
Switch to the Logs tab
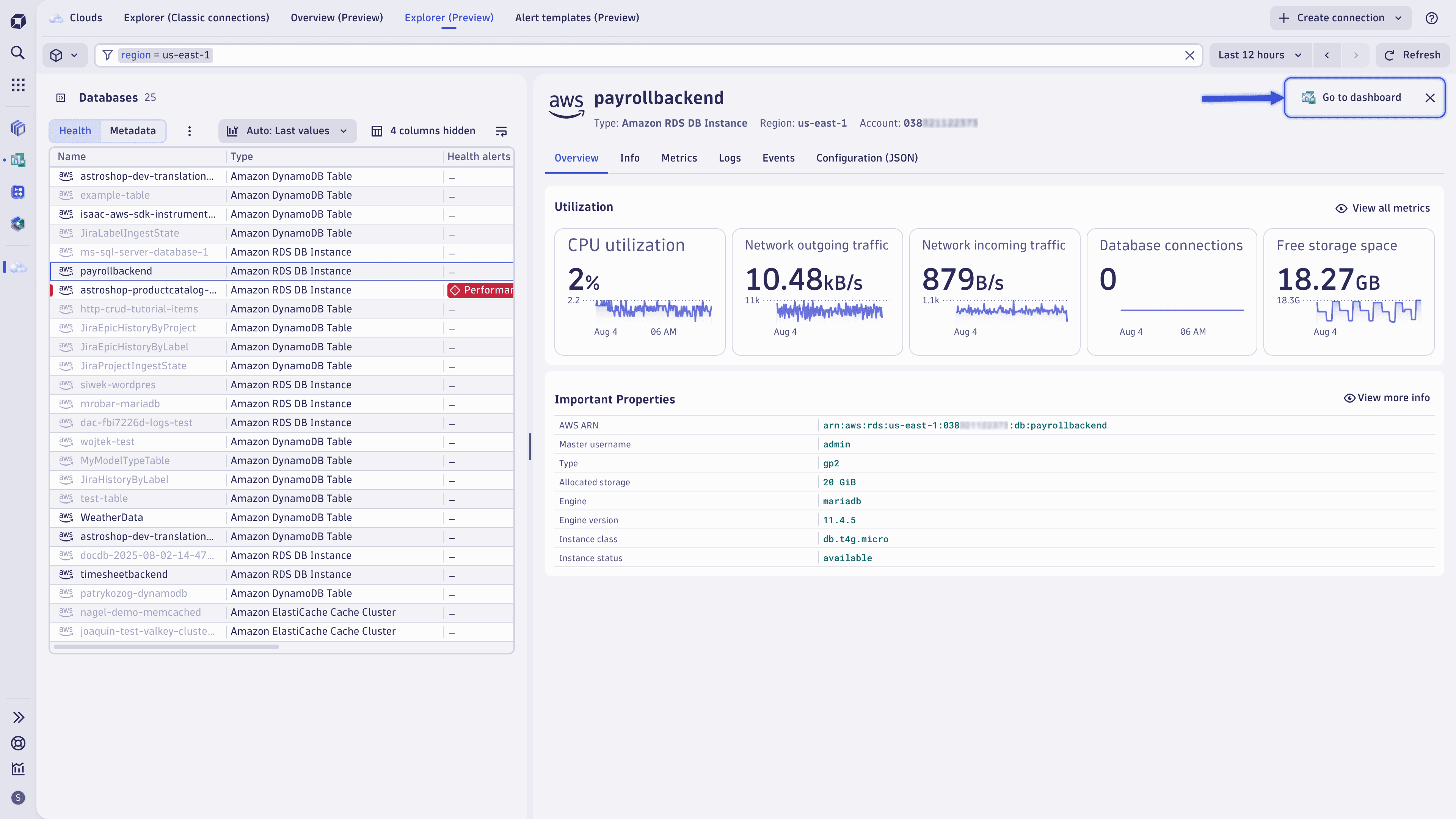(730, 158)
